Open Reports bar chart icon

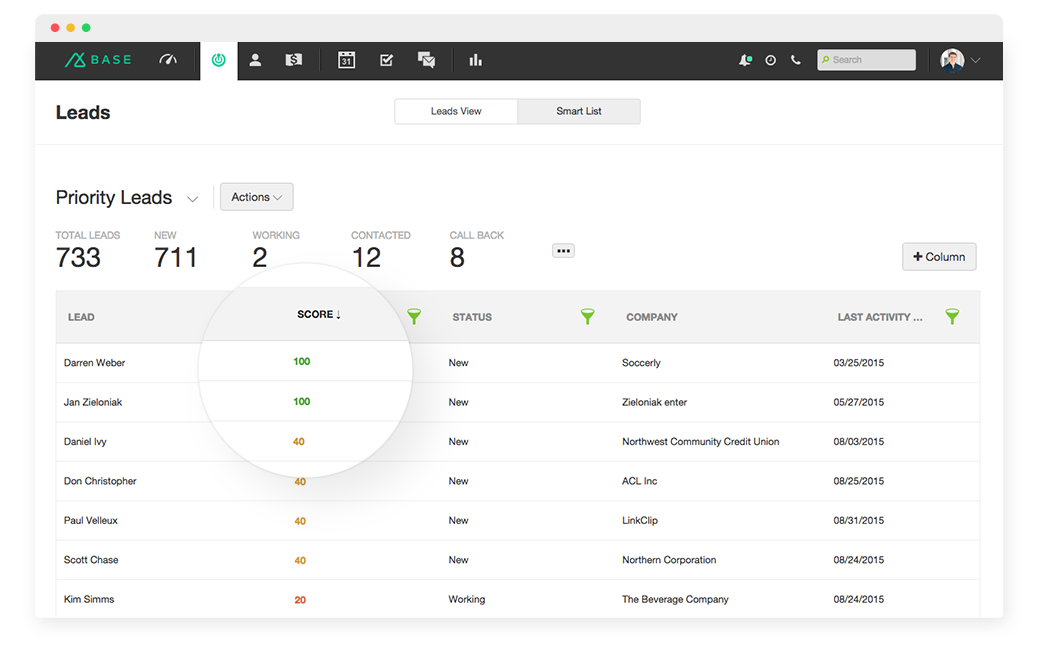coord(475,60)
